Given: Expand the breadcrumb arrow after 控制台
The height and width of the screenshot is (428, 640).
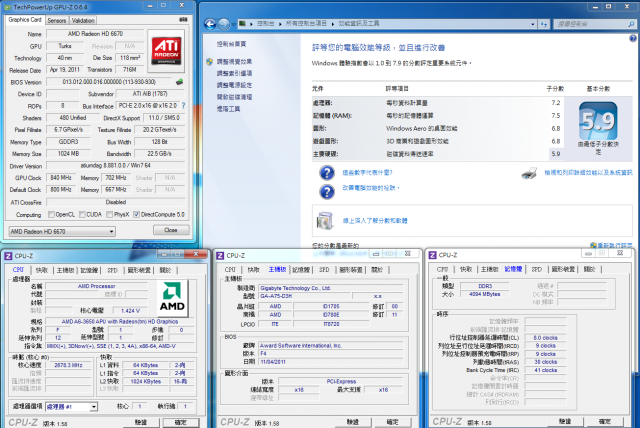Looking at the screenshot, I should pos(280,24).
